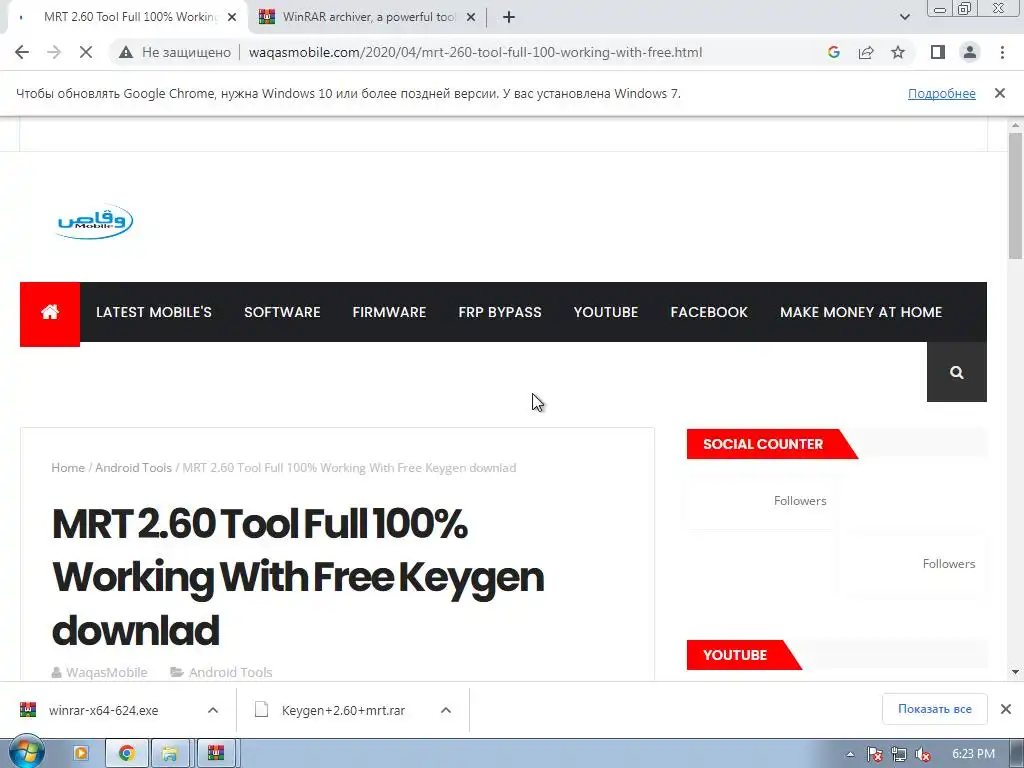Click the Google icon in address bar
The height and width of the screenshot is (768, 1024).
pyautogui.click(x=833, y=52)
